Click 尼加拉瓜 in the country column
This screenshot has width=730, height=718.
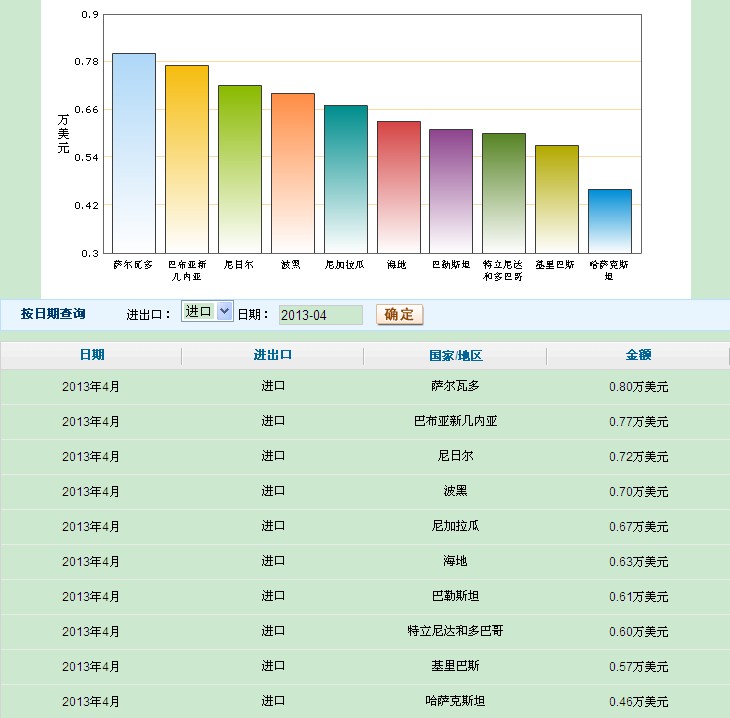point(455,526)
